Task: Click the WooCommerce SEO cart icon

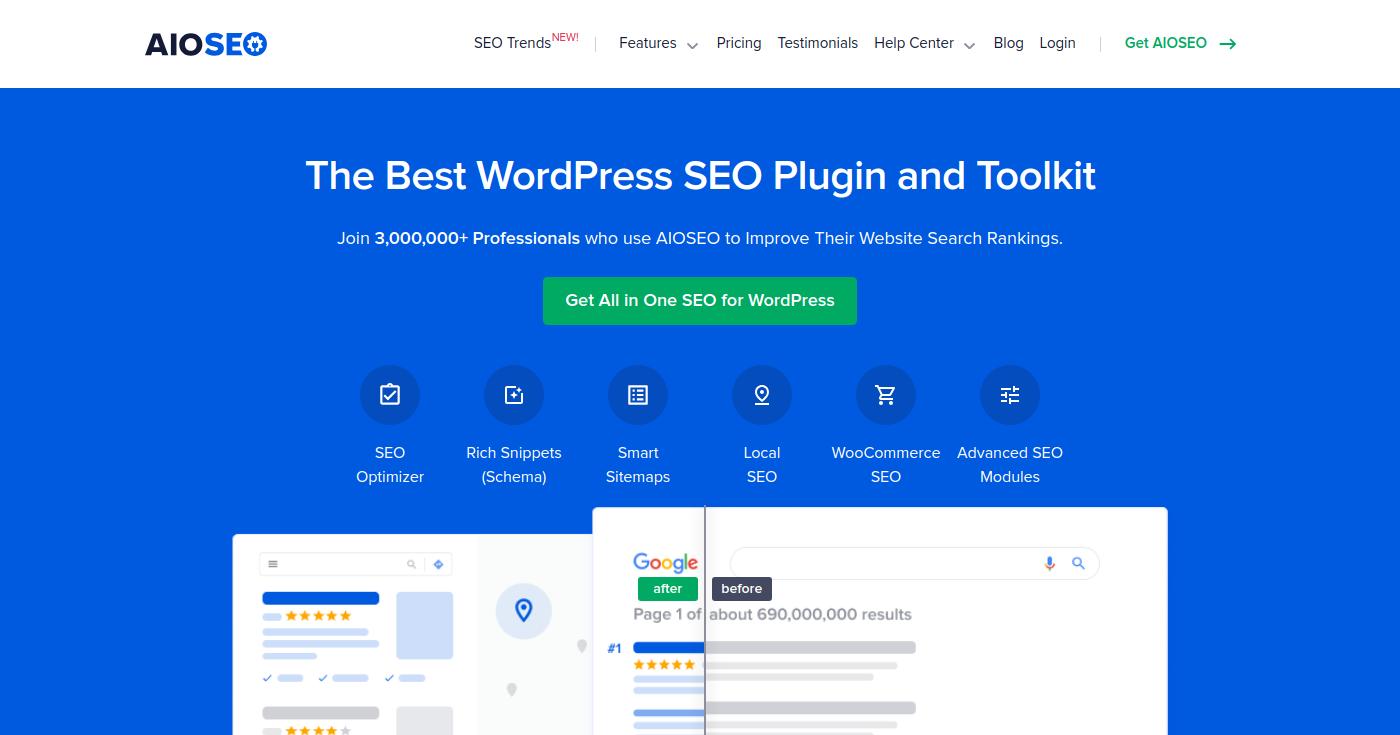Action: tap(886, 395)
